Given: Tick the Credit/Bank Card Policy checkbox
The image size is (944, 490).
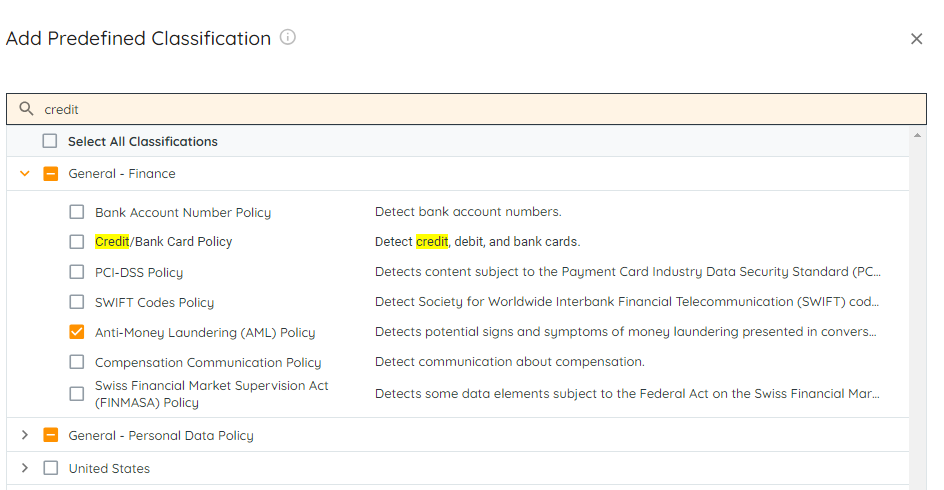Looking at the screenshot, I should pos(77,241).
